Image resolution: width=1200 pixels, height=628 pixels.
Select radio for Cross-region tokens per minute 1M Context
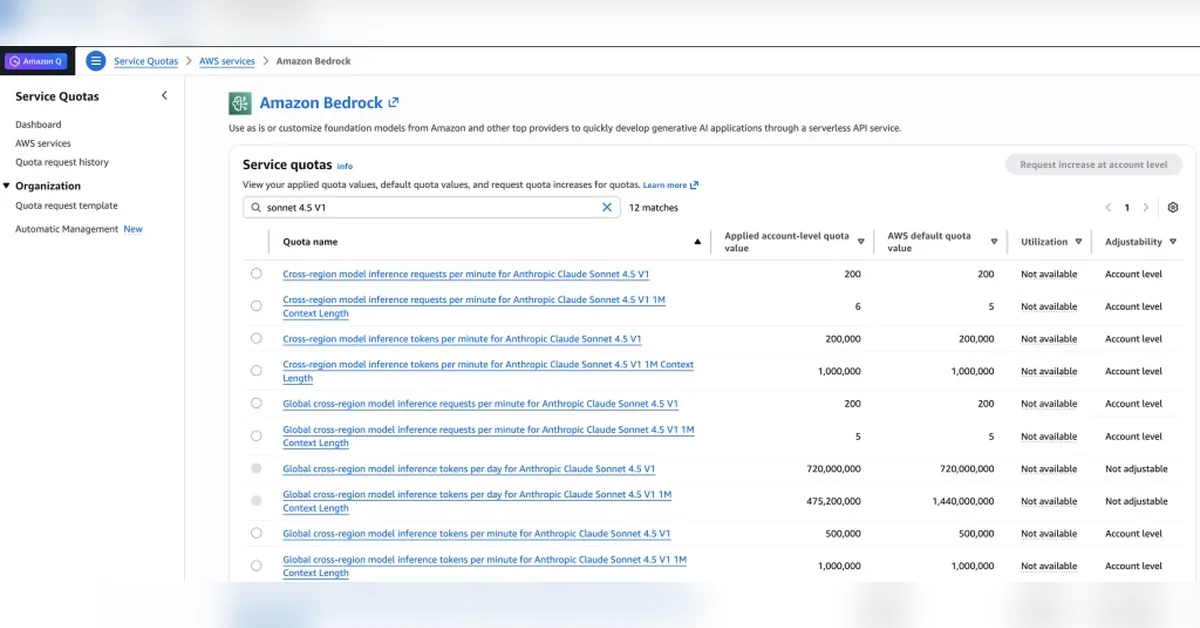[256, 371]
